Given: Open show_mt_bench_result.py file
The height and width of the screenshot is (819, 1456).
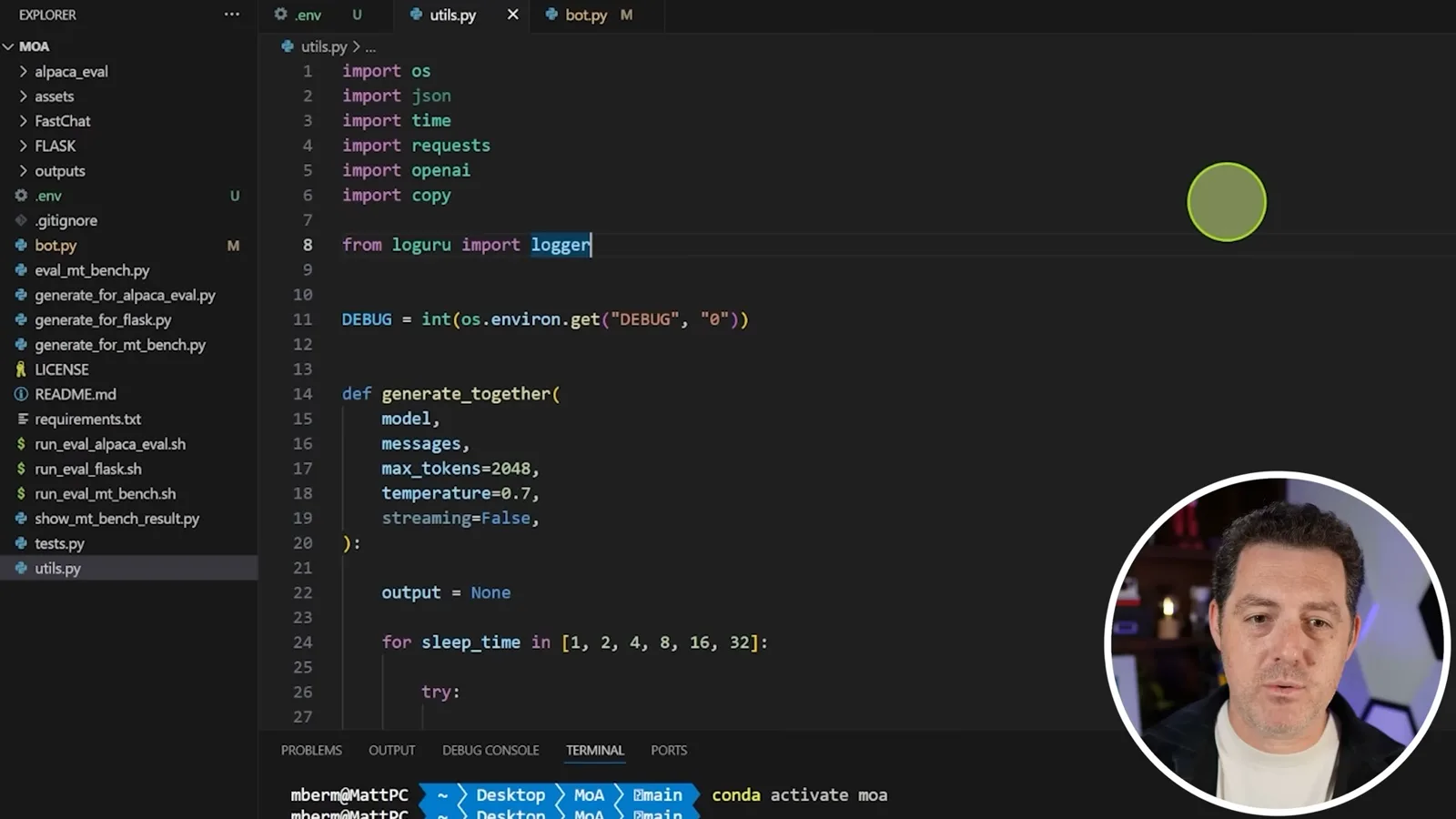Looking at the screenshot, I should tap(128, 518).
